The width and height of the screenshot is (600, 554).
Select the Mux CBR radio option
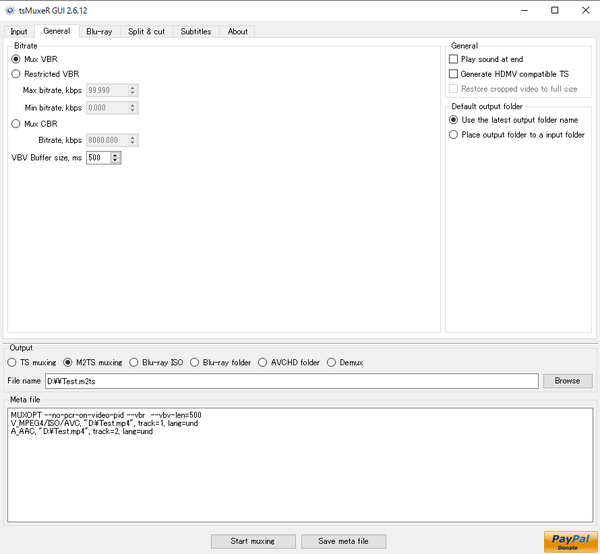pyautogui.click(x=34, y=124)
